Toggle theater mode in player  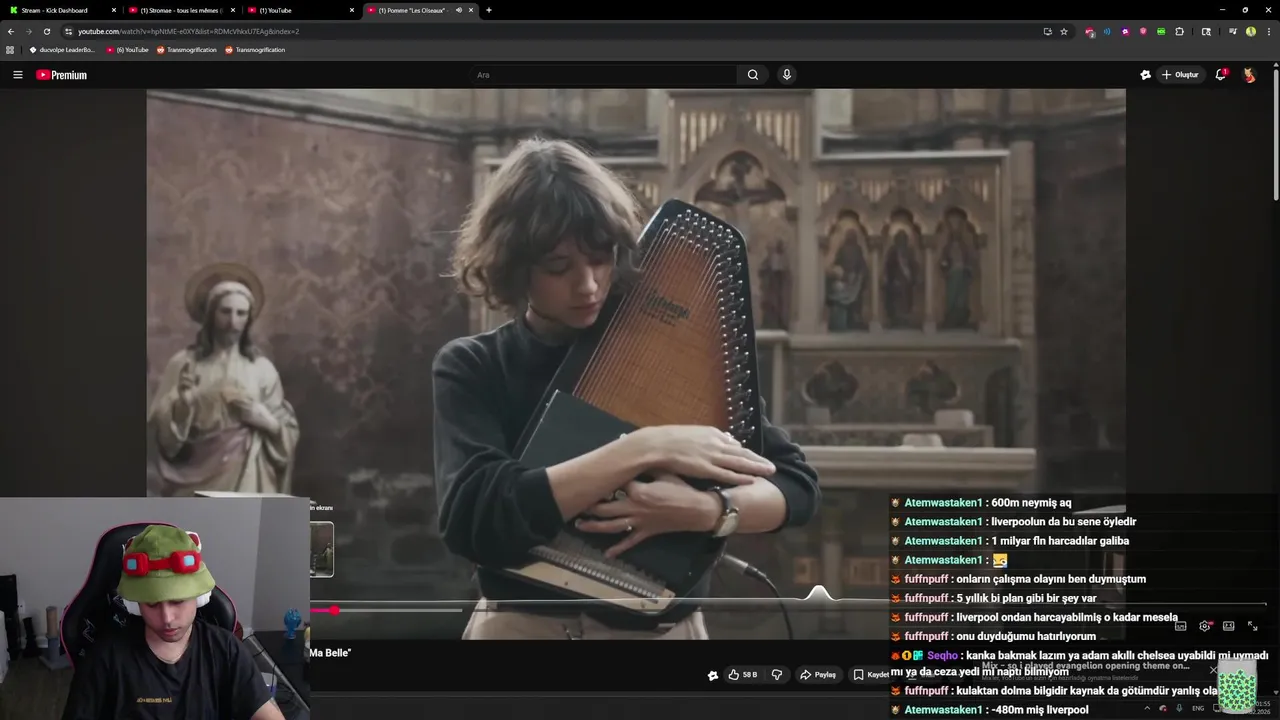coord(1228,626)
